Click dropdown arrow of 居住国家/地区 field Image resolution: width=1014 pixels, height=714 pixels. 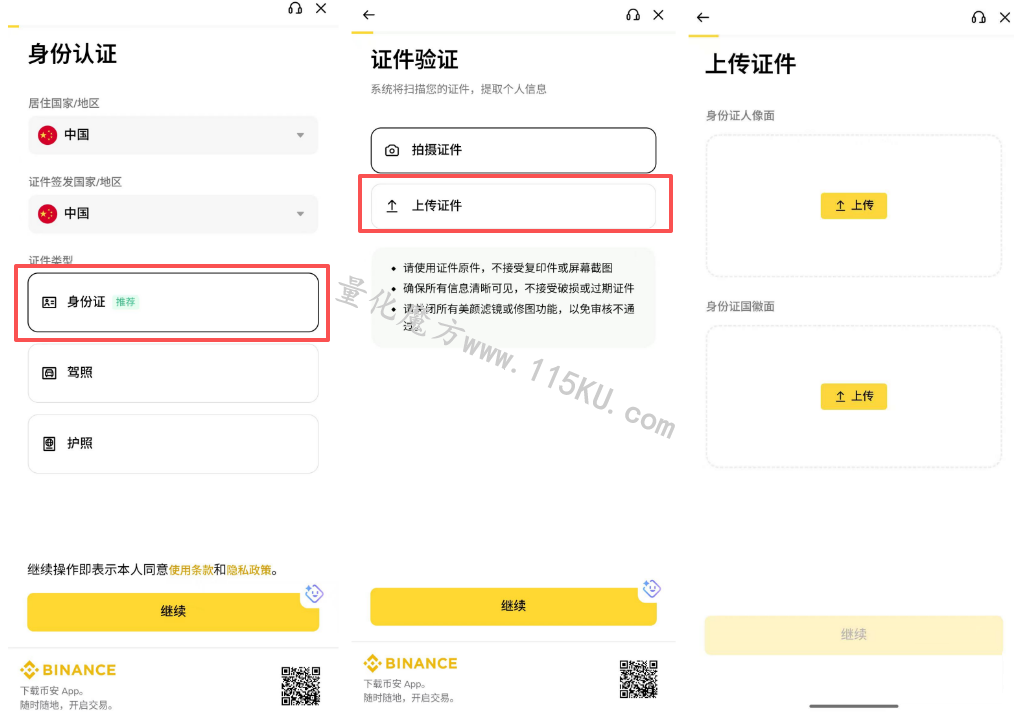pyautogui.click(x=300, y=135)
